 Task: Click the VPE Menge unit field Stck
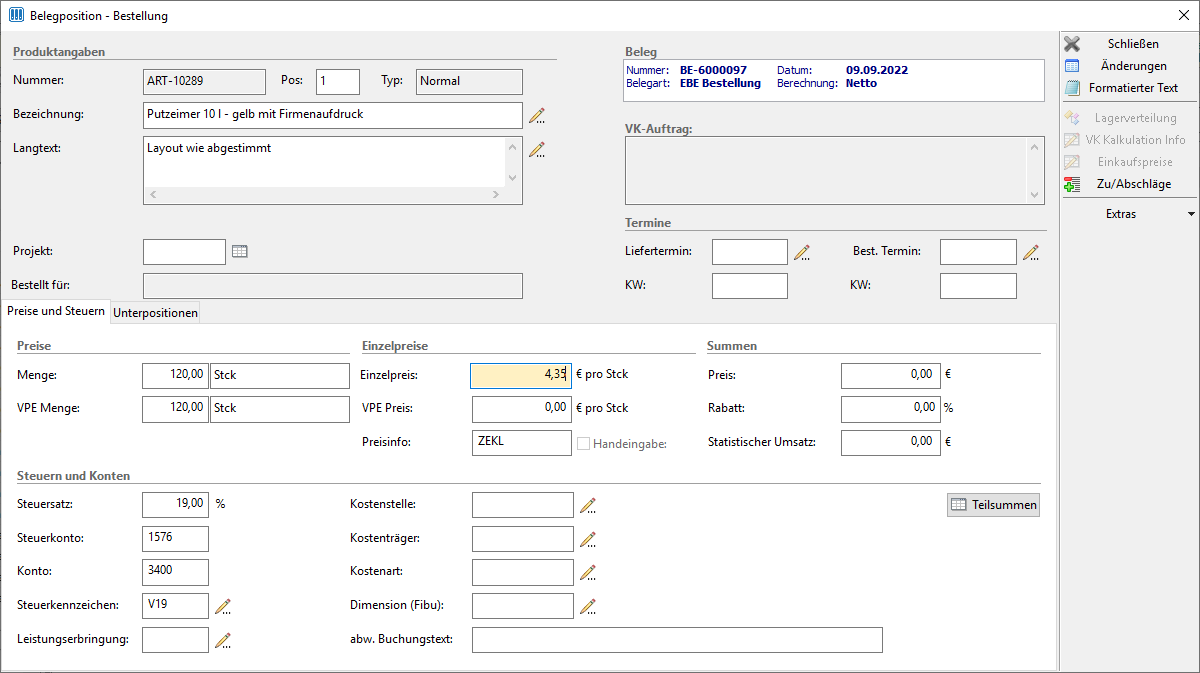click(x=280, y=409)
